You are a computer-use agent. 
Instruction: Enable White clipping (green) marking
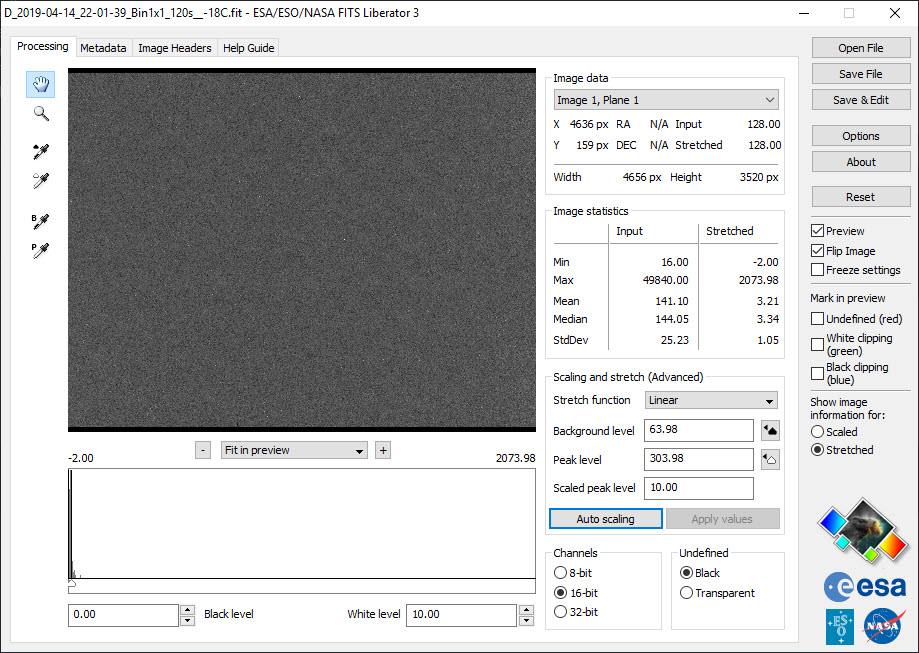click(x=818, y=344)
